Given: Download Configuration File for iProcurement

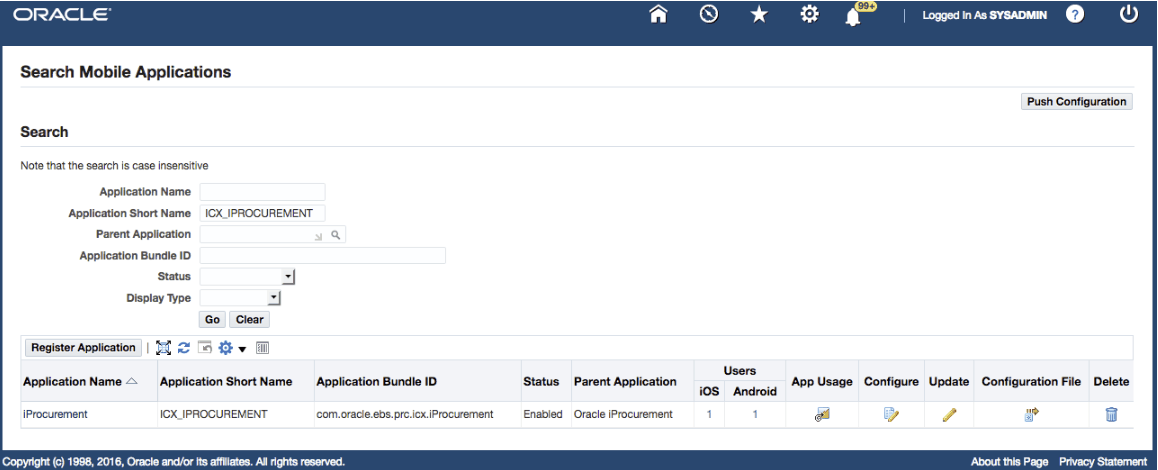Looking at the screenshot, I should (1031, 415).
